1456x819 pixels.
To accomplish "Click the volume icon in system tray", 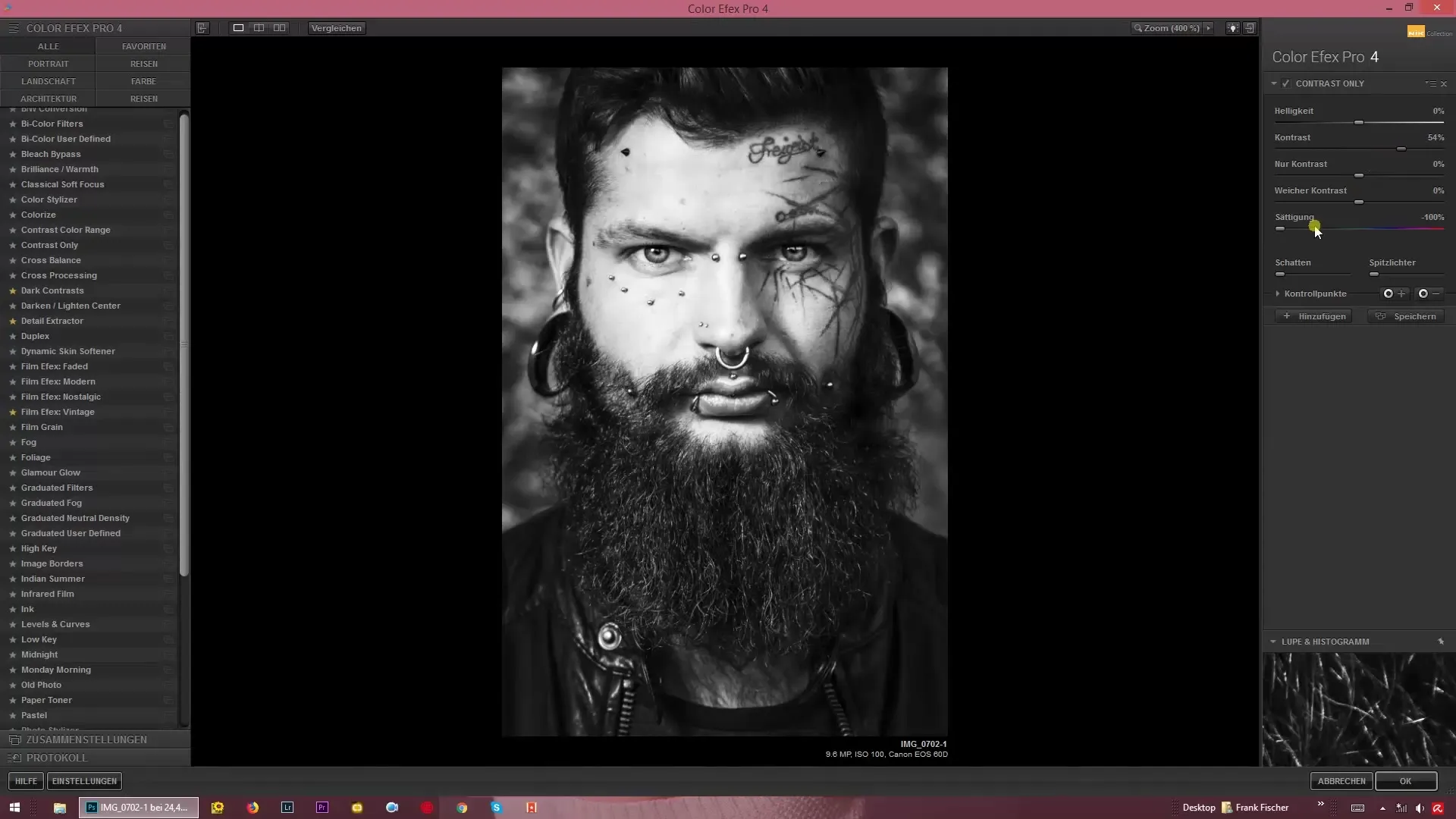I will [1420, 808].
